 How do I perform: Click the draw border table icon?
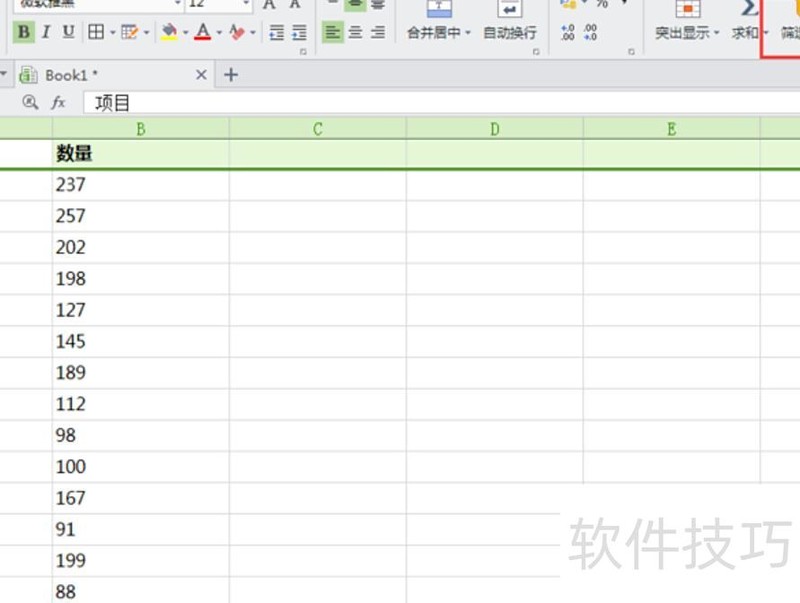[129, 32]
